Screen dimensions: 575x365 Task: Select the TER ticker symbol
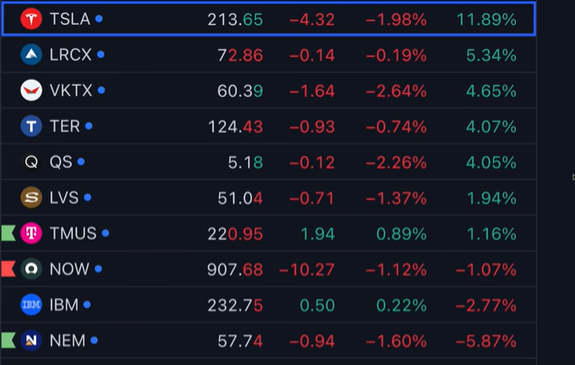[65, 127]
